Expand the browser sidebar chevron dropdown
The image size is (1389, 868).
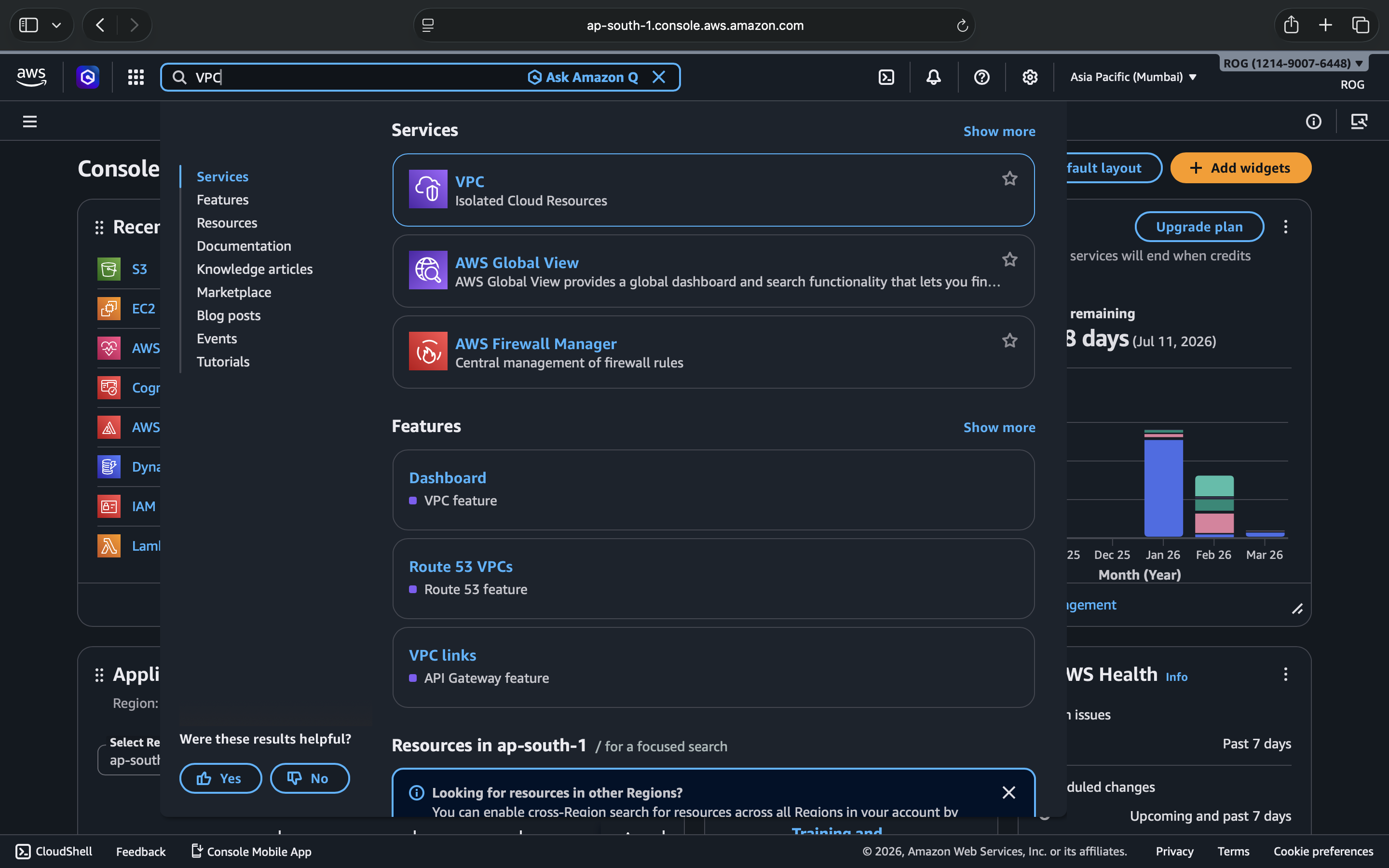pyautogui.click(x=56, y=25)
